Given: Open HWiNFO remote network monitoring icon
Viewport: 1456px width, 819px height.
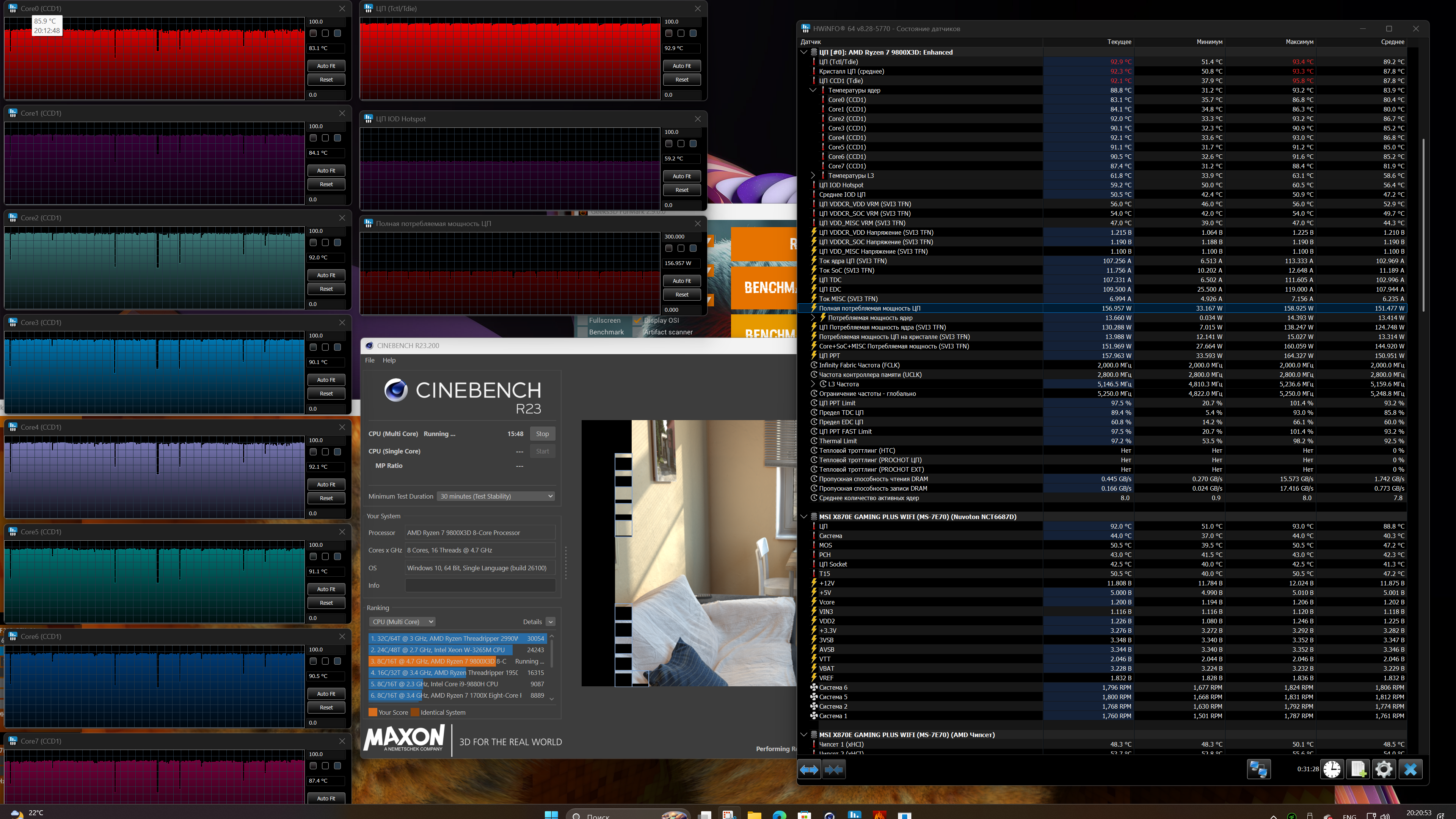Looking at the screenshot, I should 1258,769.
